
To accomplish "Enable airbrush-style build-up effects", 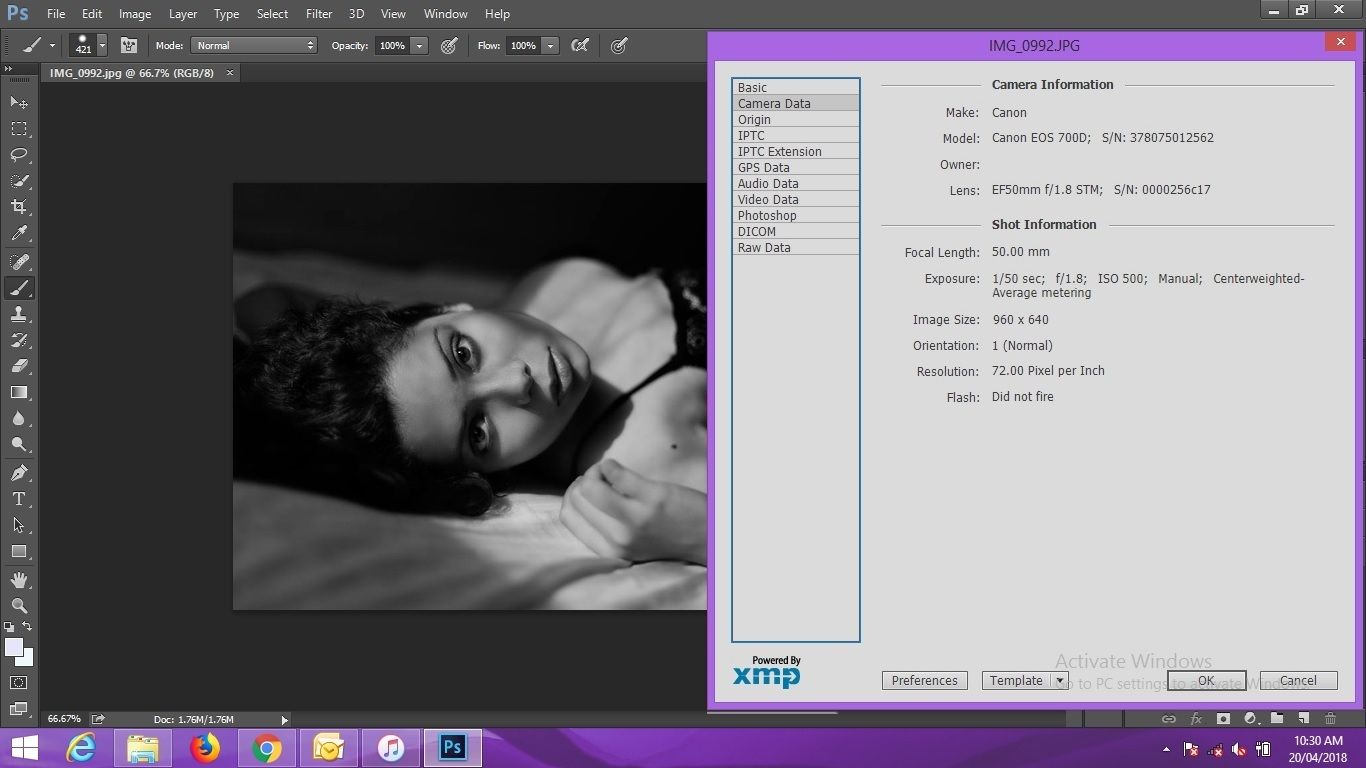I will click(x=579, y=45).
